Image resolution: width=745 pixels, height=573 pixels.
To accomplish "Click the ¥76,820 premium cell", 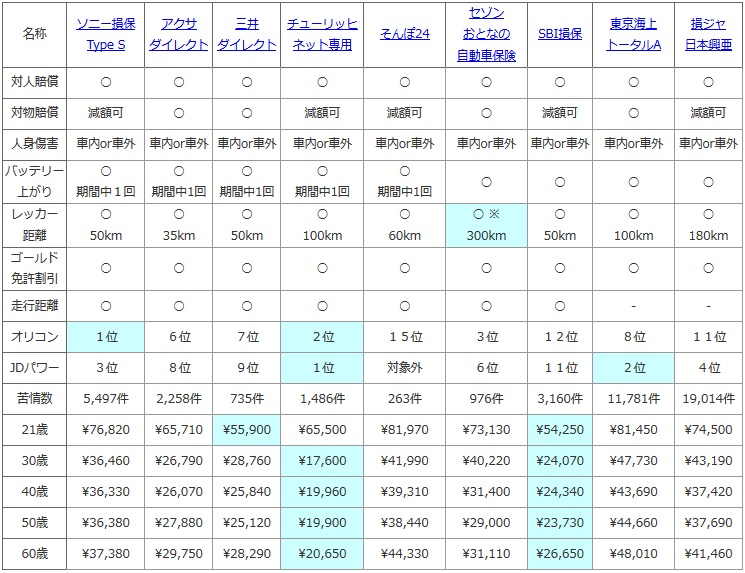I will 105,430.
